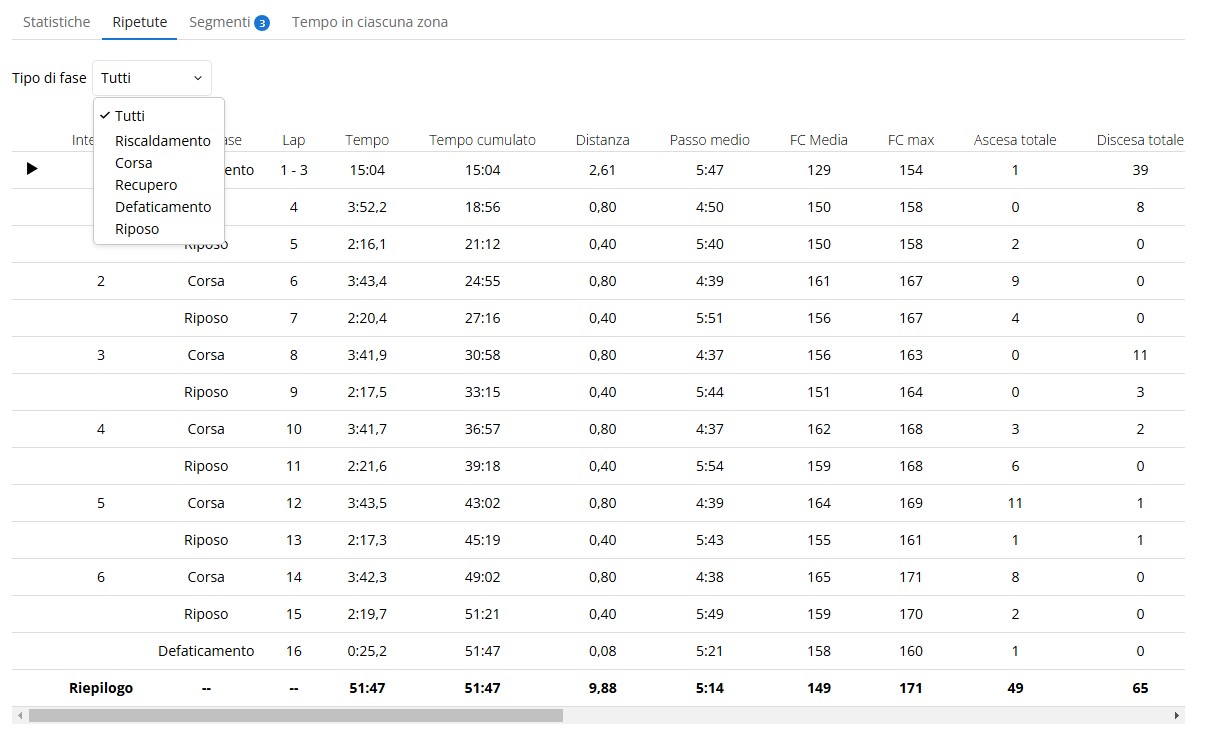Select the Ripetute tab

(x=139, y=21)
